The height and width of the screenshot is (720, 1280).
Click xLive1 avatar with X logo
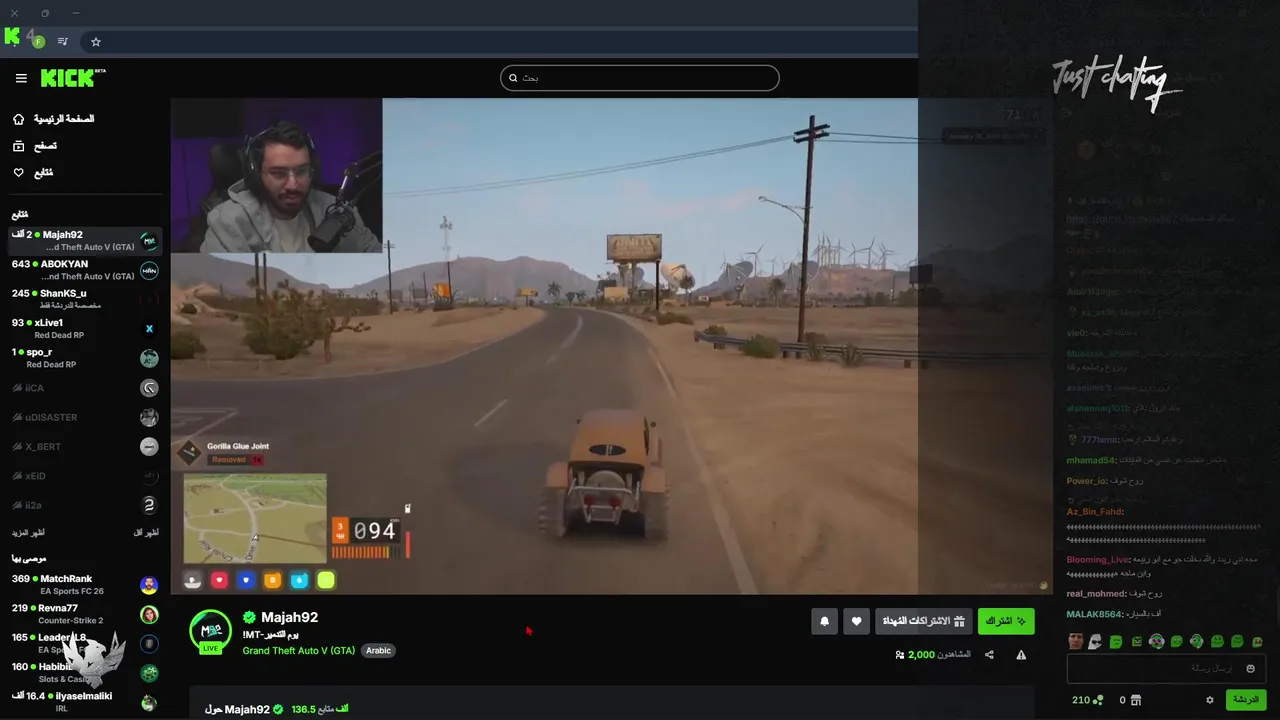pos(149,329)
